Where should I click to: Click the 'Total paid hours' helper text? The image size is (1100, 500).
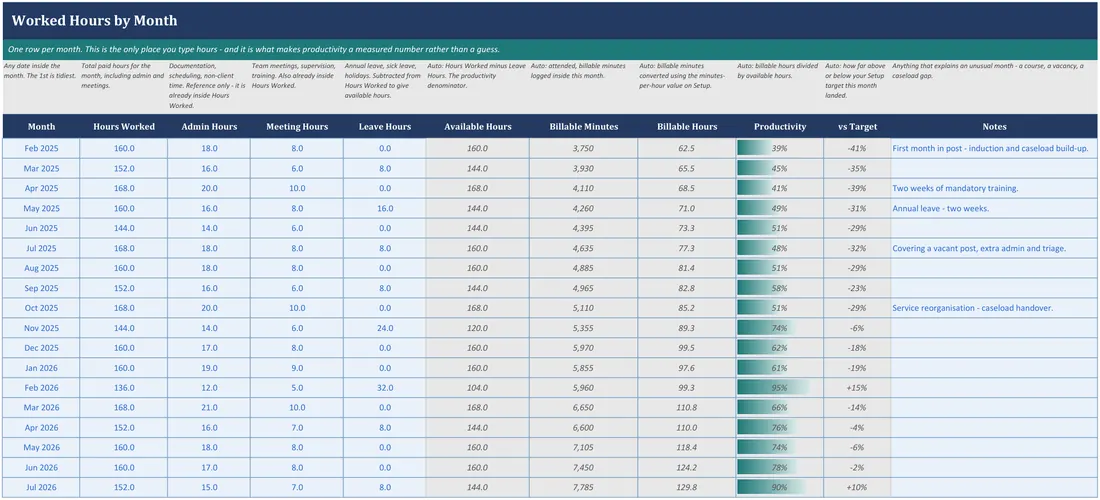123,76
